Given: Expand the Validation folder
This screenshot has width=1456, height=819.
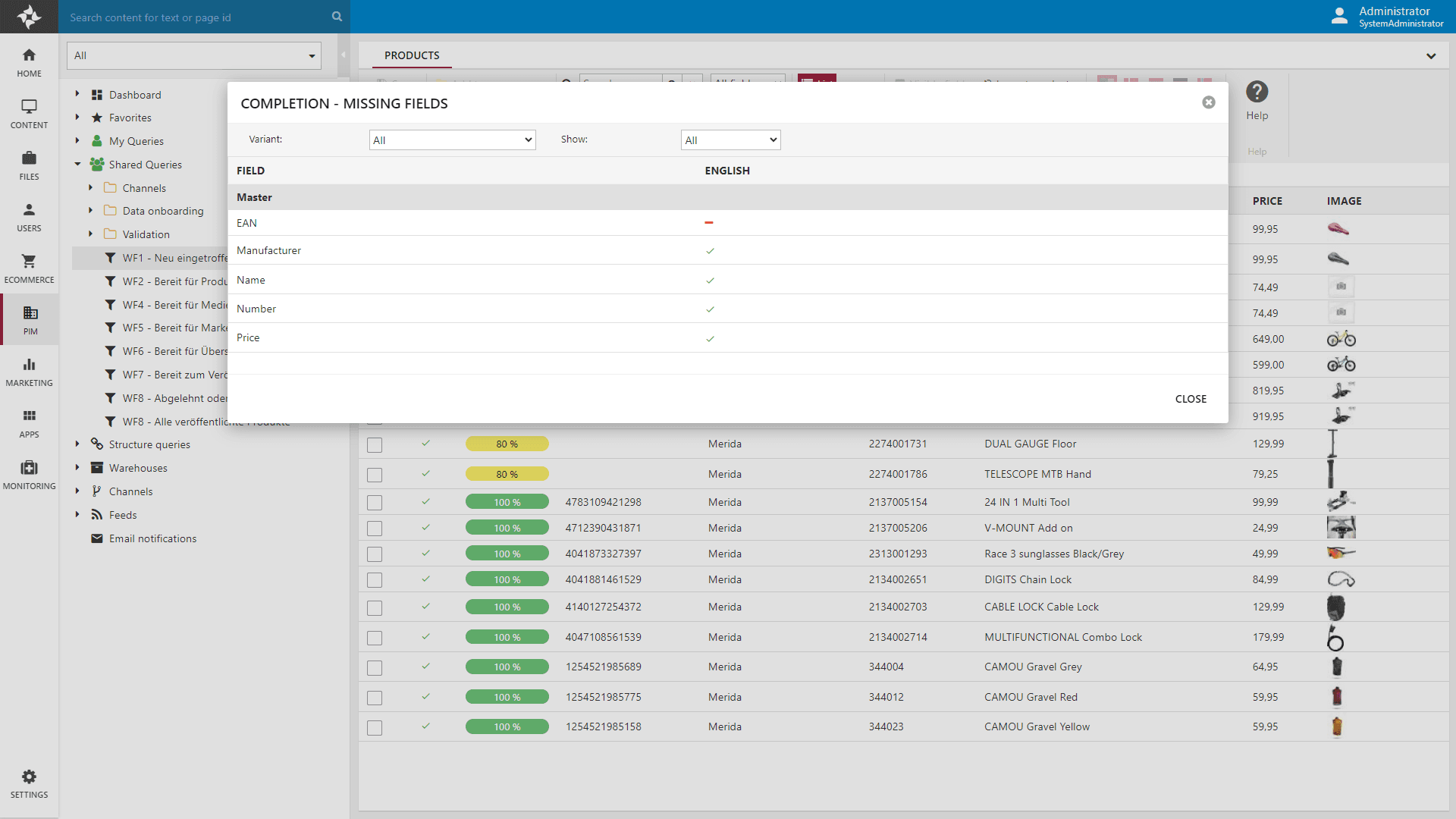Looking at the screenshot, I should click(x=91, y=234).
